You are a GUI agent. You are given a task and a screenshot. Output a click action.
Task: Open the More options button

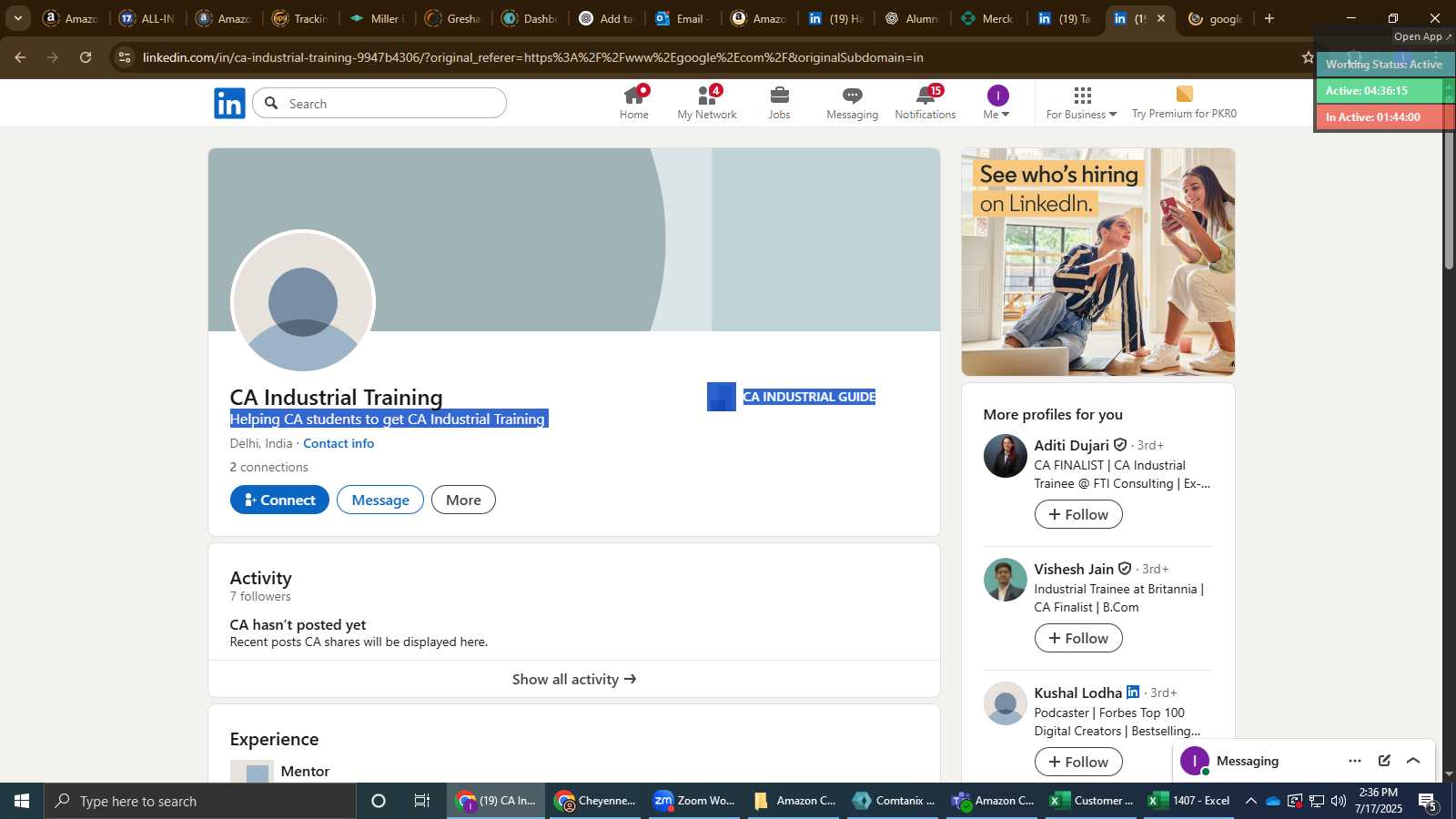(463, 500)
